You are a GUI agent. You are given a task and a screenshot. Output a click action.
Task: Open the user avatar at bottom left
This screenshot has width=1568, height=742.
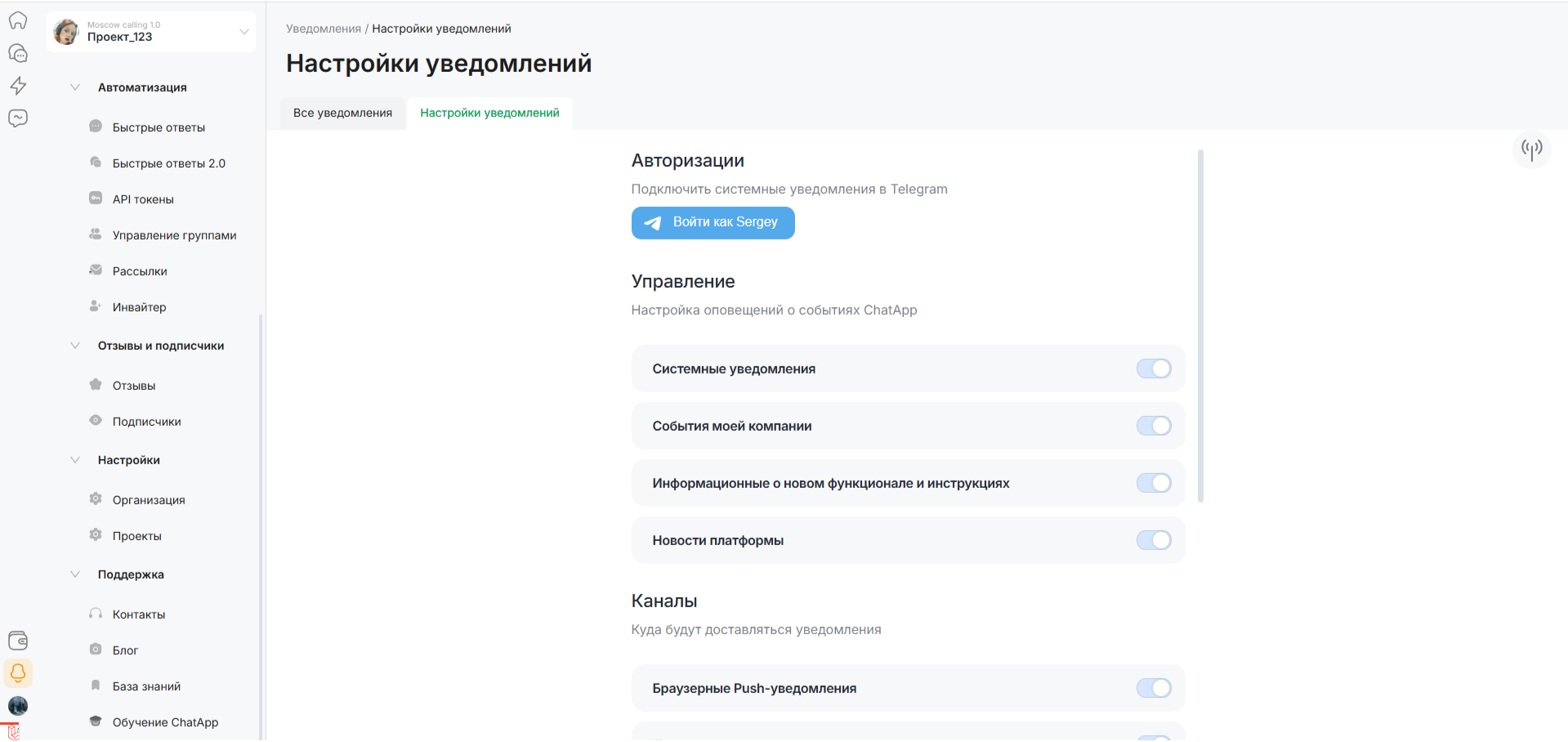18,705
